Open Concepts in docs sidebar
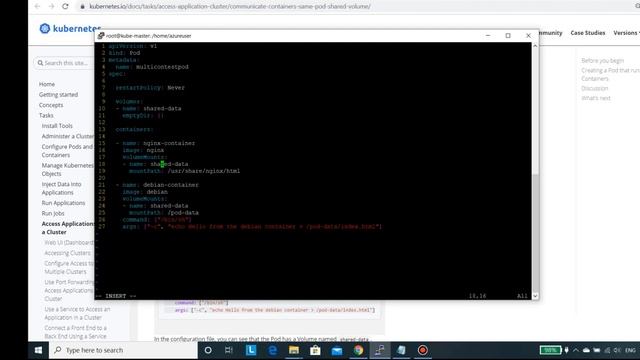The height and width of the screenshot is (360, 640). [x=51, y=105]
